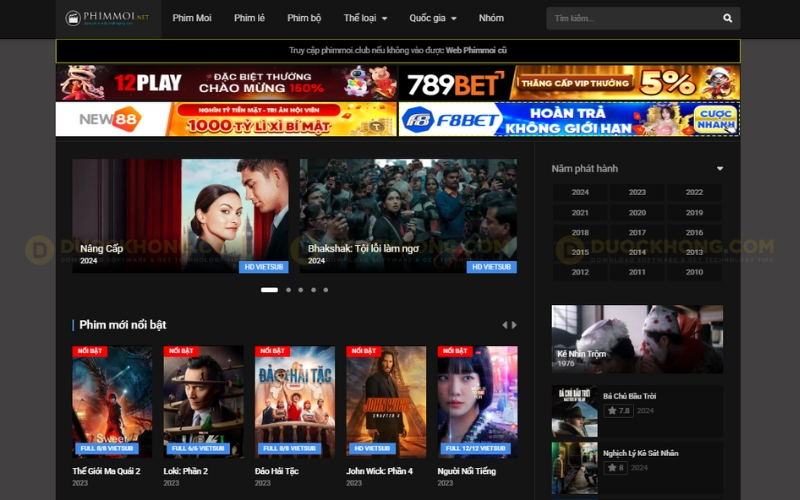Show next featured movies with right arrow
The height and width of the screenshot is (500, 800).
(x=514, y=325)
